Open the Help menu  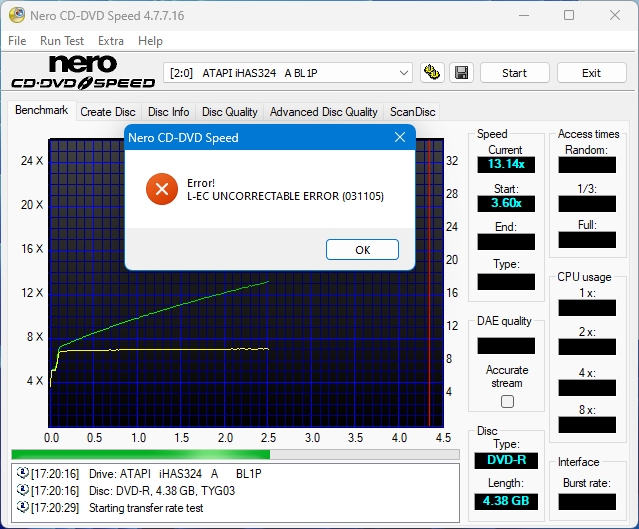pos(150,41)
